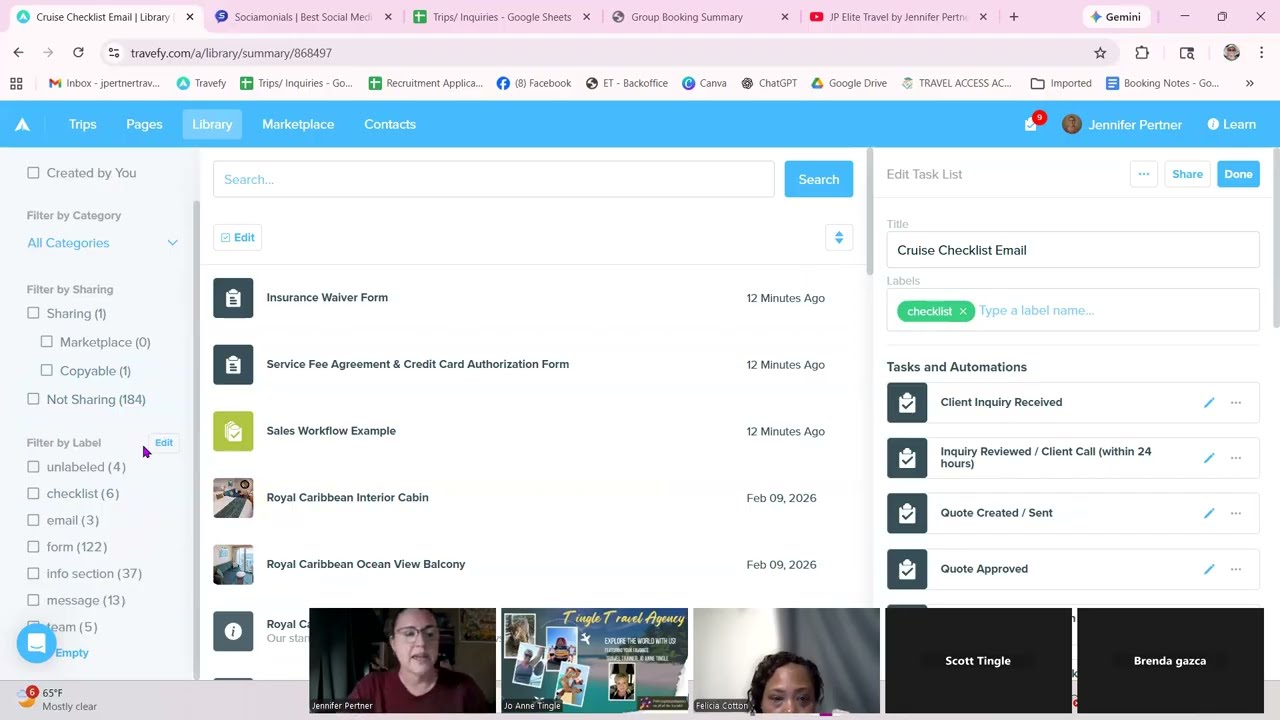Click the Done button
The width and height of the screenshot is (1280, 720).
[x=1238, y=174]
